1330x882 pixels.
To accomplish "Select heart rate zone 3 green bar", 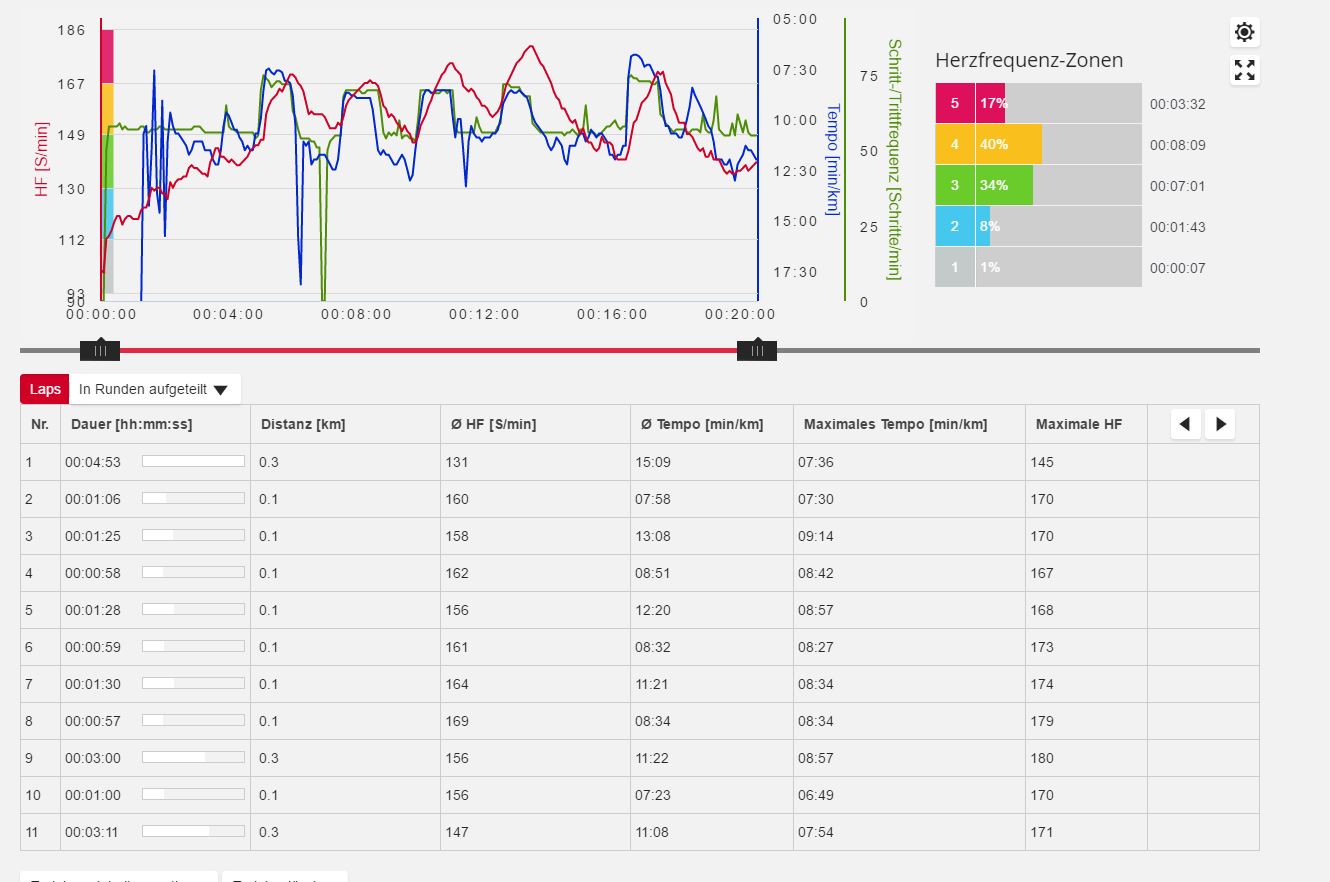I will pyautogui.click(x=1004, y=185).
